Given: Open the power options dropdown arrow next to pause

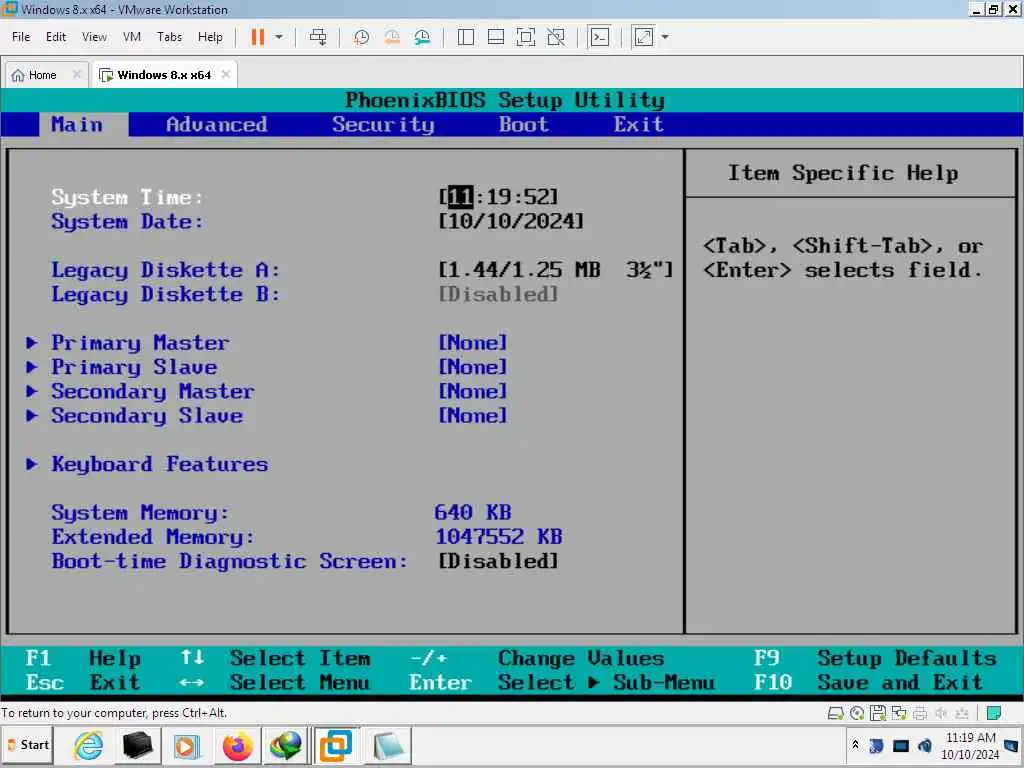Looking at the screenshot, I should [279, 37].
